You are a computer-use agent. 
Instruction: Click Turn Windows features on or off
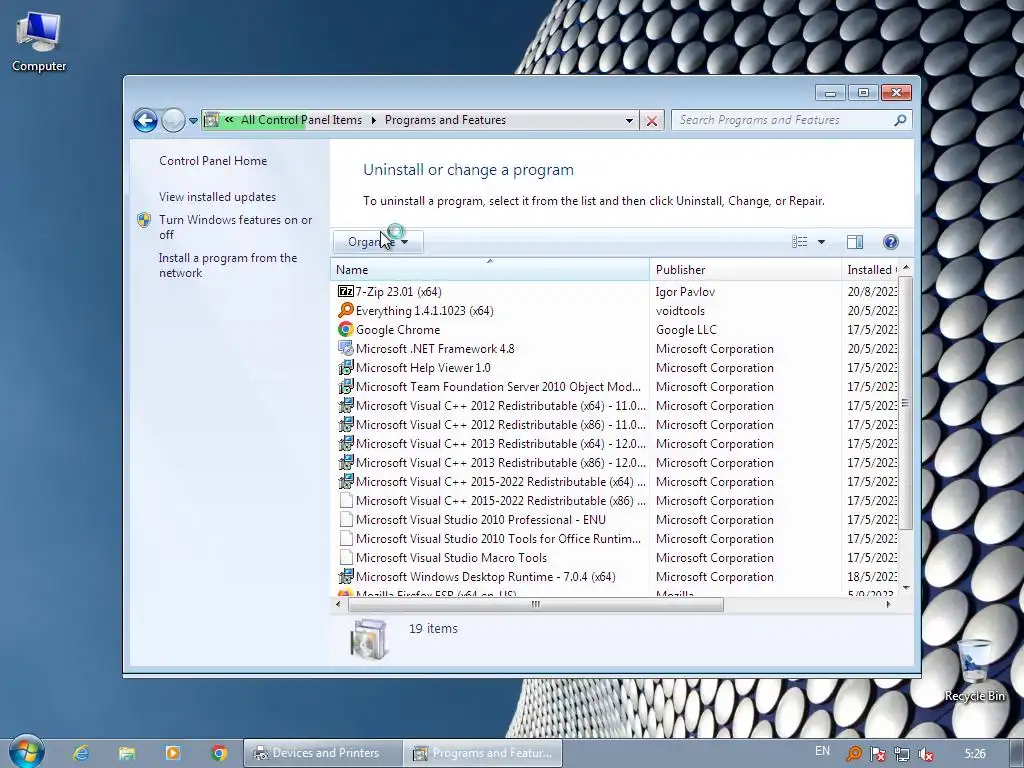point(235,227)
